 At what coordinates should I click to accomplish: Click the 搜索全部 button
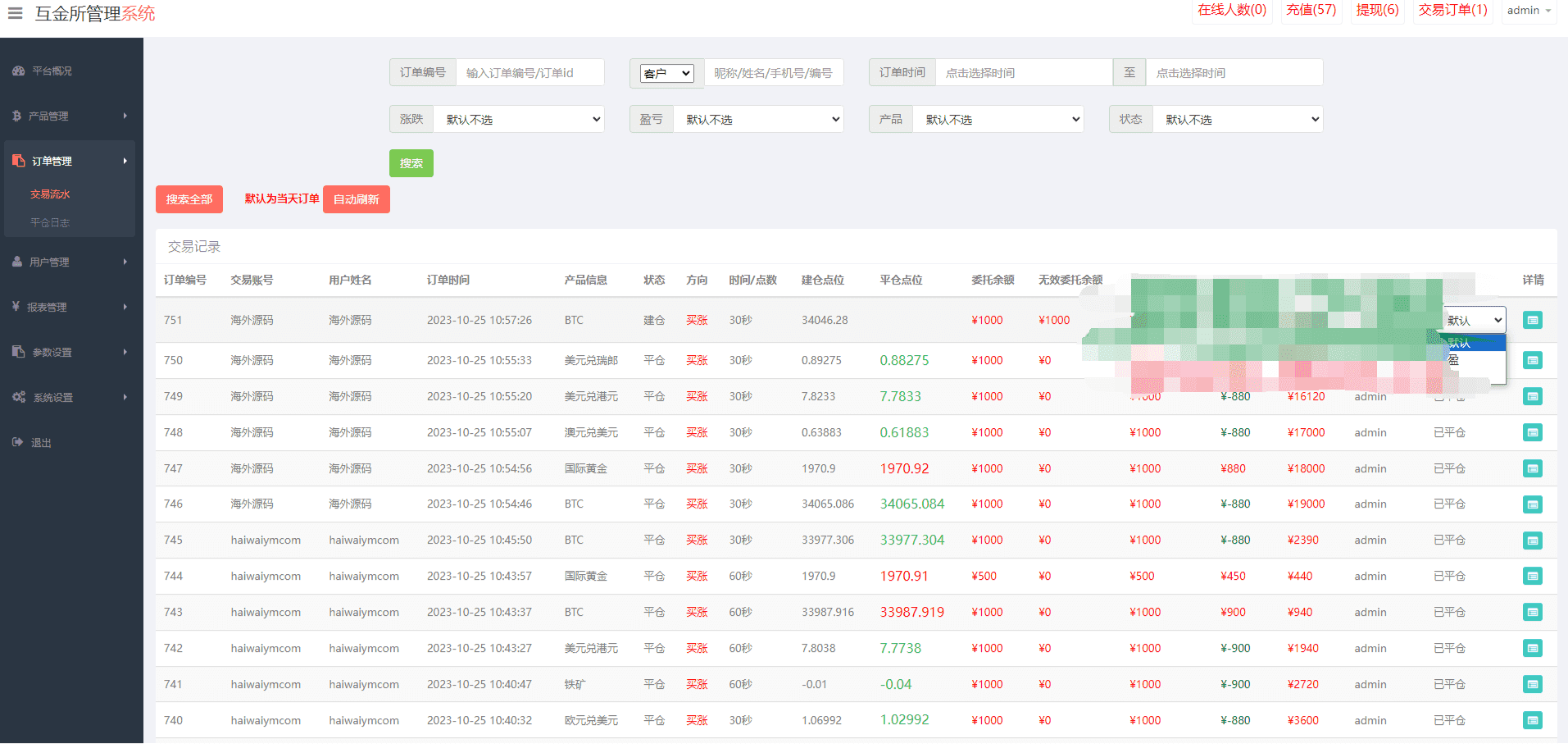[189, 199]
